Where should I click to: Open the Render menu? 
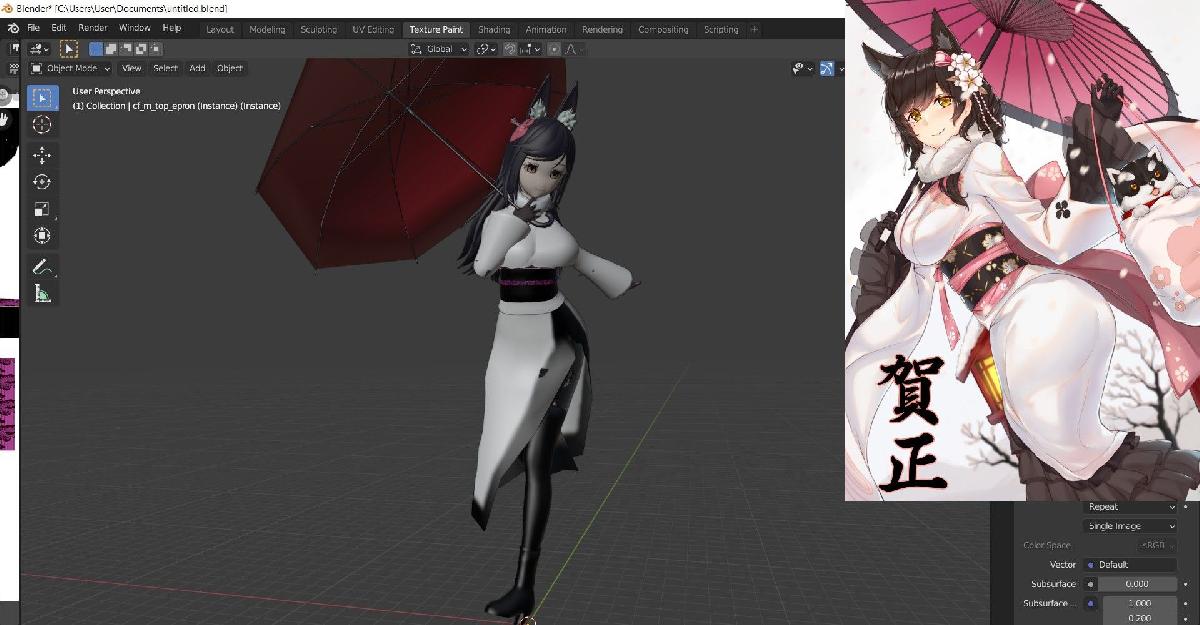(92, 29)
